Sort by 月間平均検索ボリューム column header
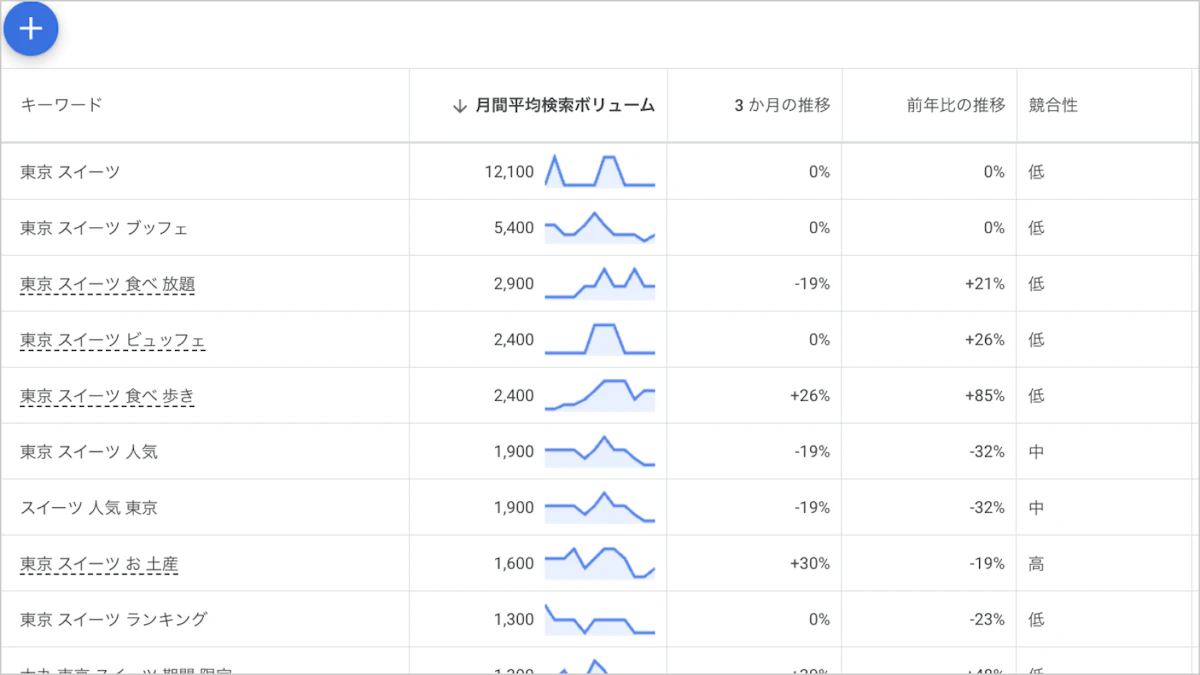The width and height of the screenshot is (1200, 675). (565, 105)
